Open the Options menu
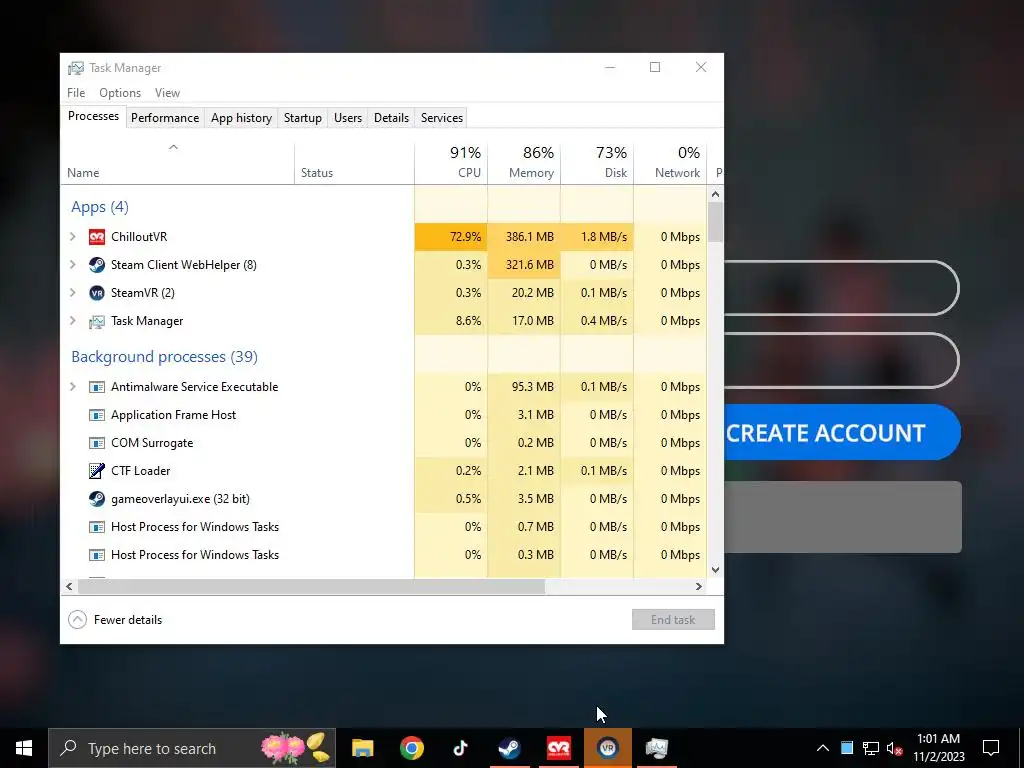Viewport: 1024px width, 768px height. [120, 93]
